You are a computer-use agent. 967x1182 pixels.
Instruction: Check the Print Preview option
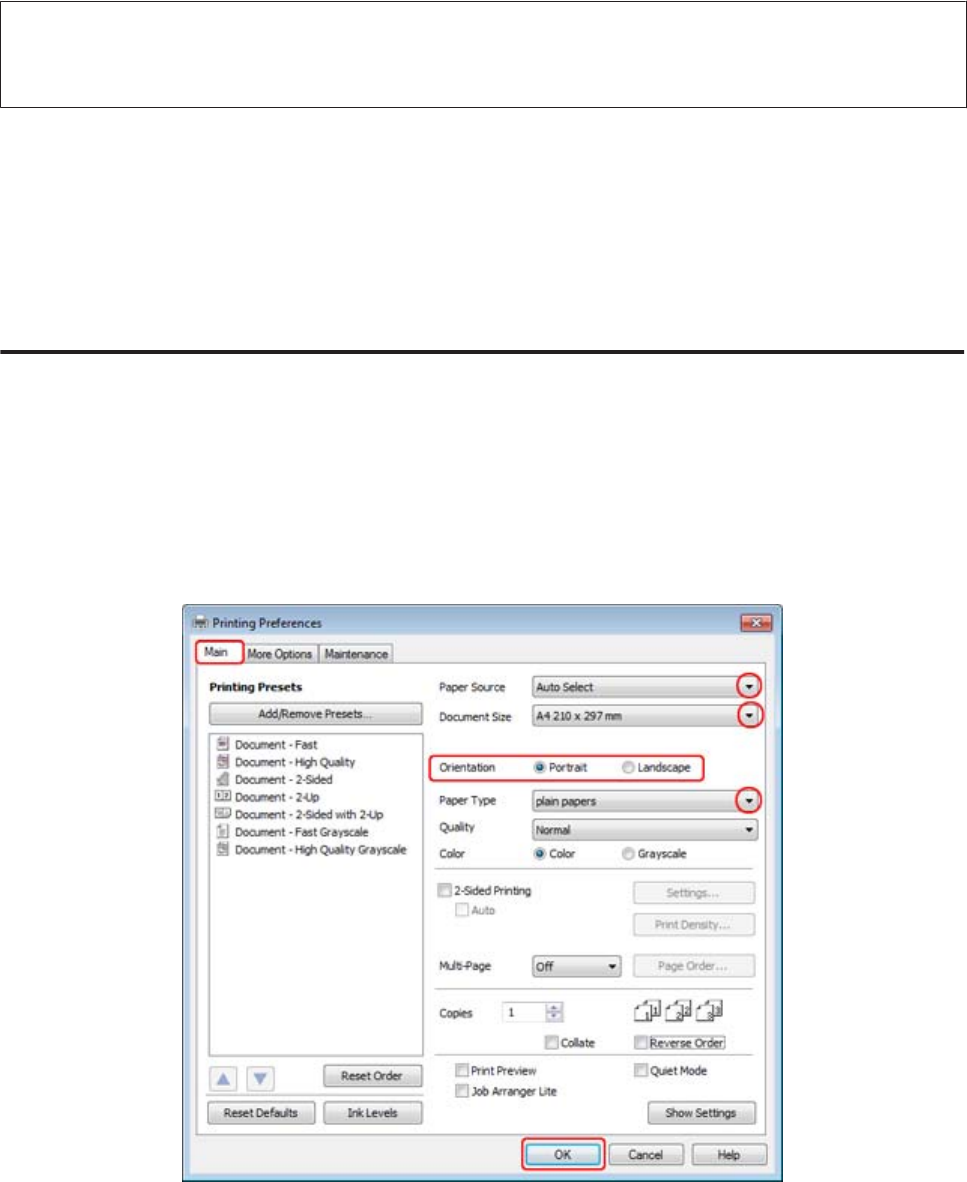click(462, 1070)
